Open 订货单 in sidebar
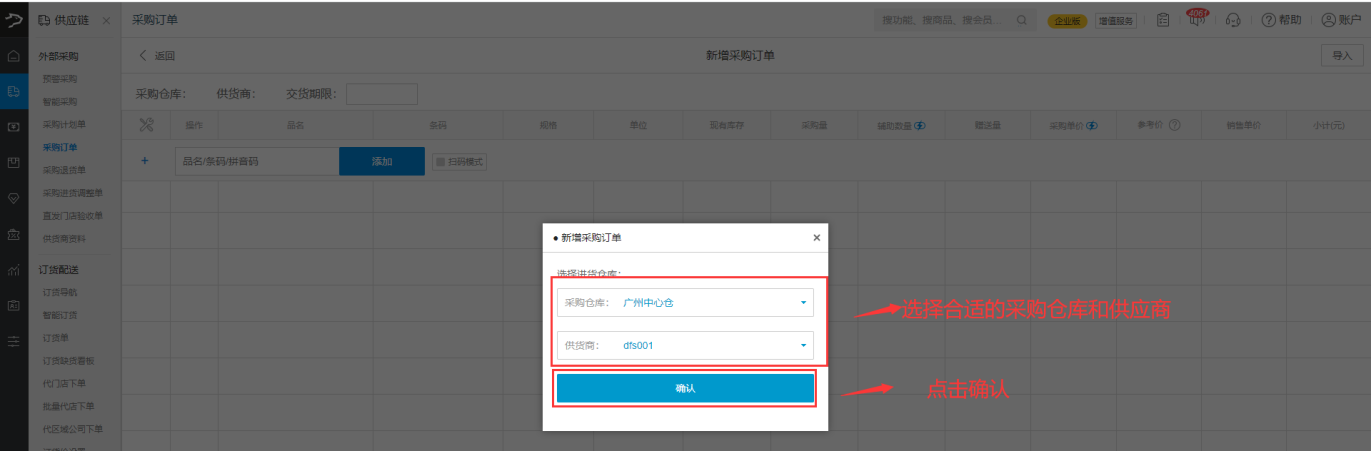 pos(55,338)
